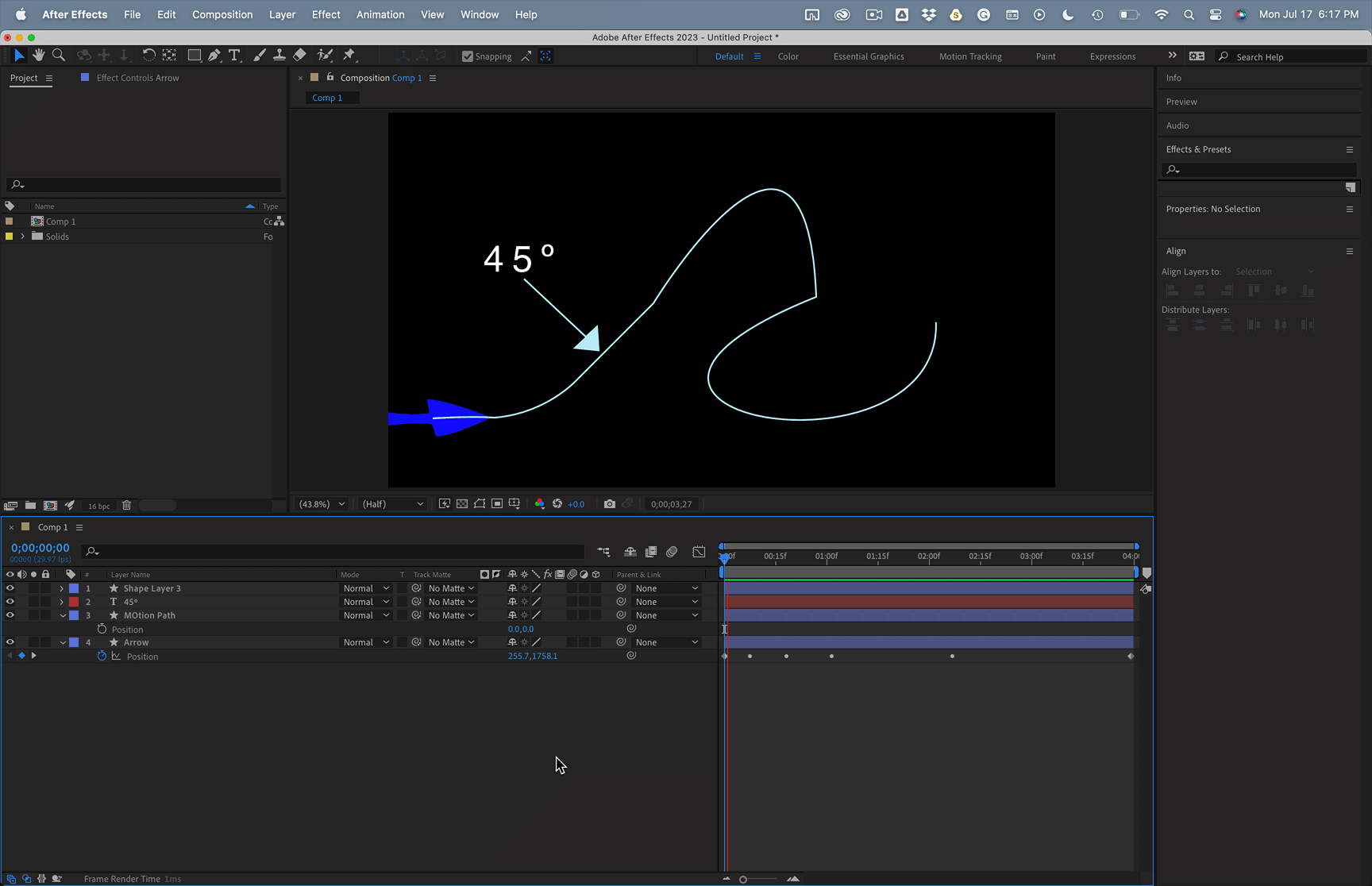Show overflow workspaces chevron

(1172, 56)
